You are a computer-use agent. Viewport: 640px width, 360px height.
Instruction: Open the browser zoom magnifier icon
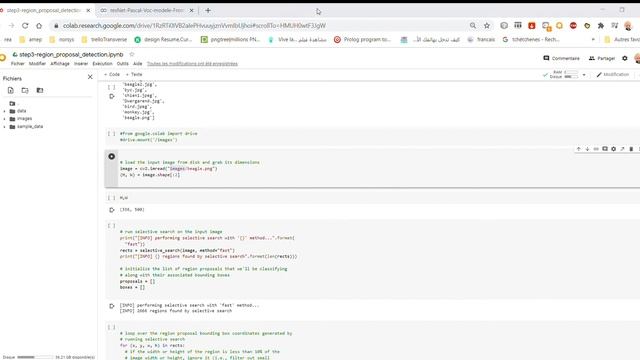point(473,25)
